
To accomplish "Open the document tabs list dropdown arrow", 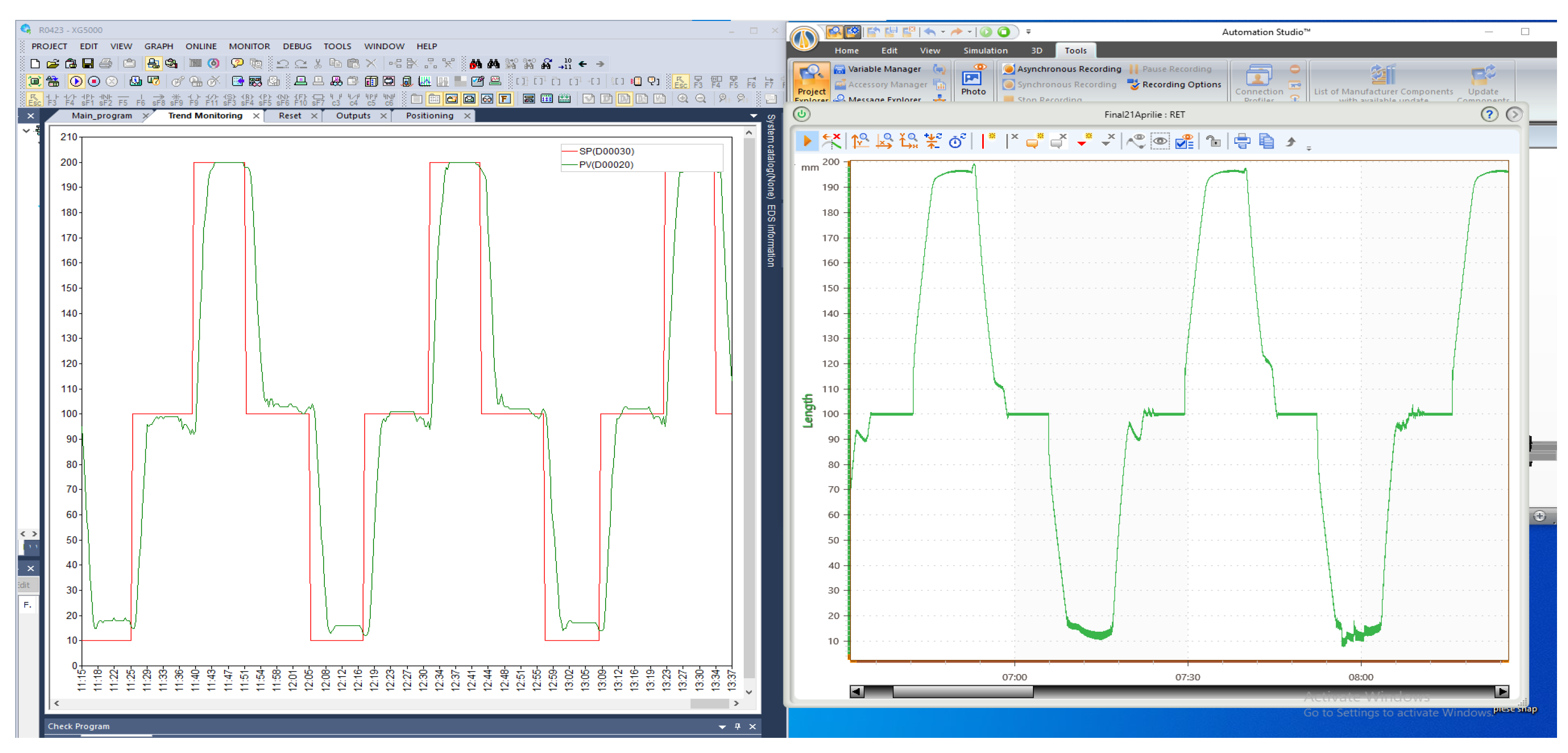I will 754,116.
